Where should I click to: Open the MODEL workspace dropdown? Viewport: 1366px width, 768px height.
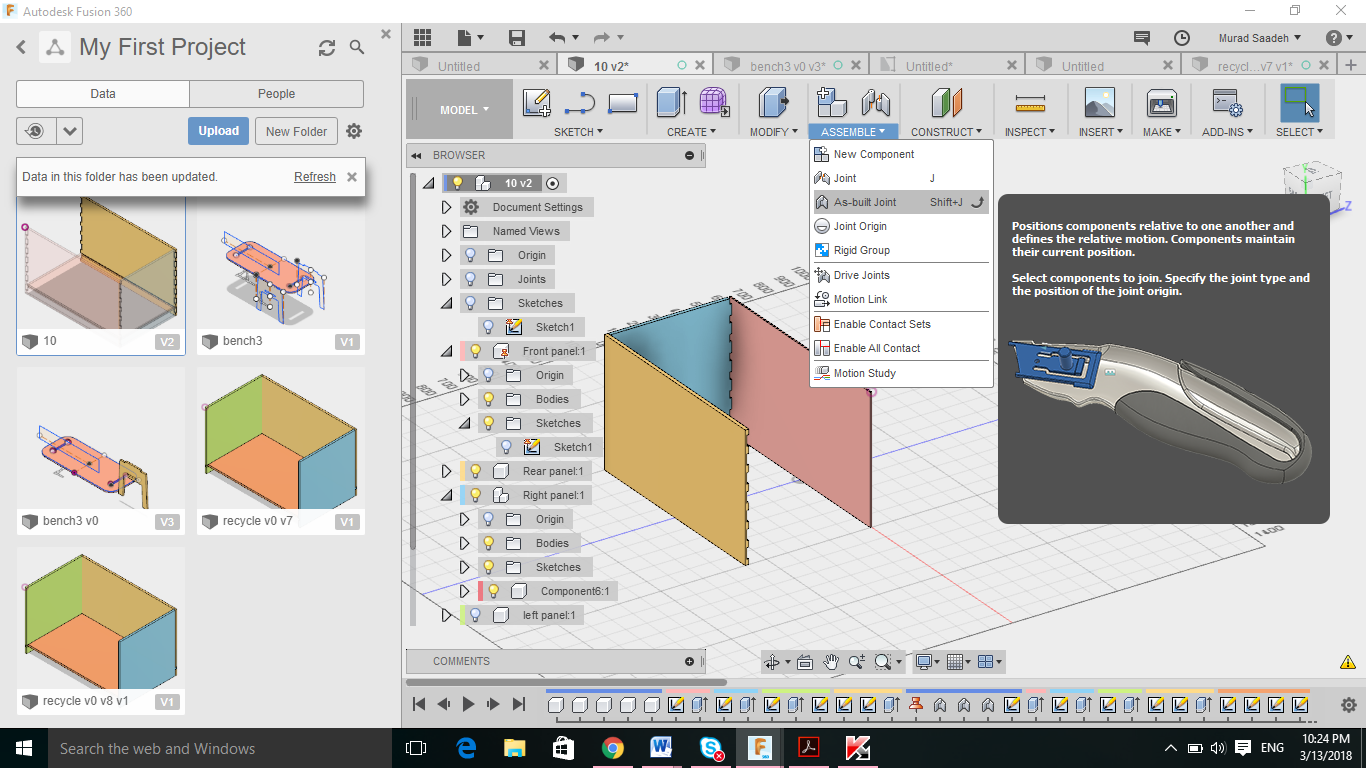(x=460, y=110)
